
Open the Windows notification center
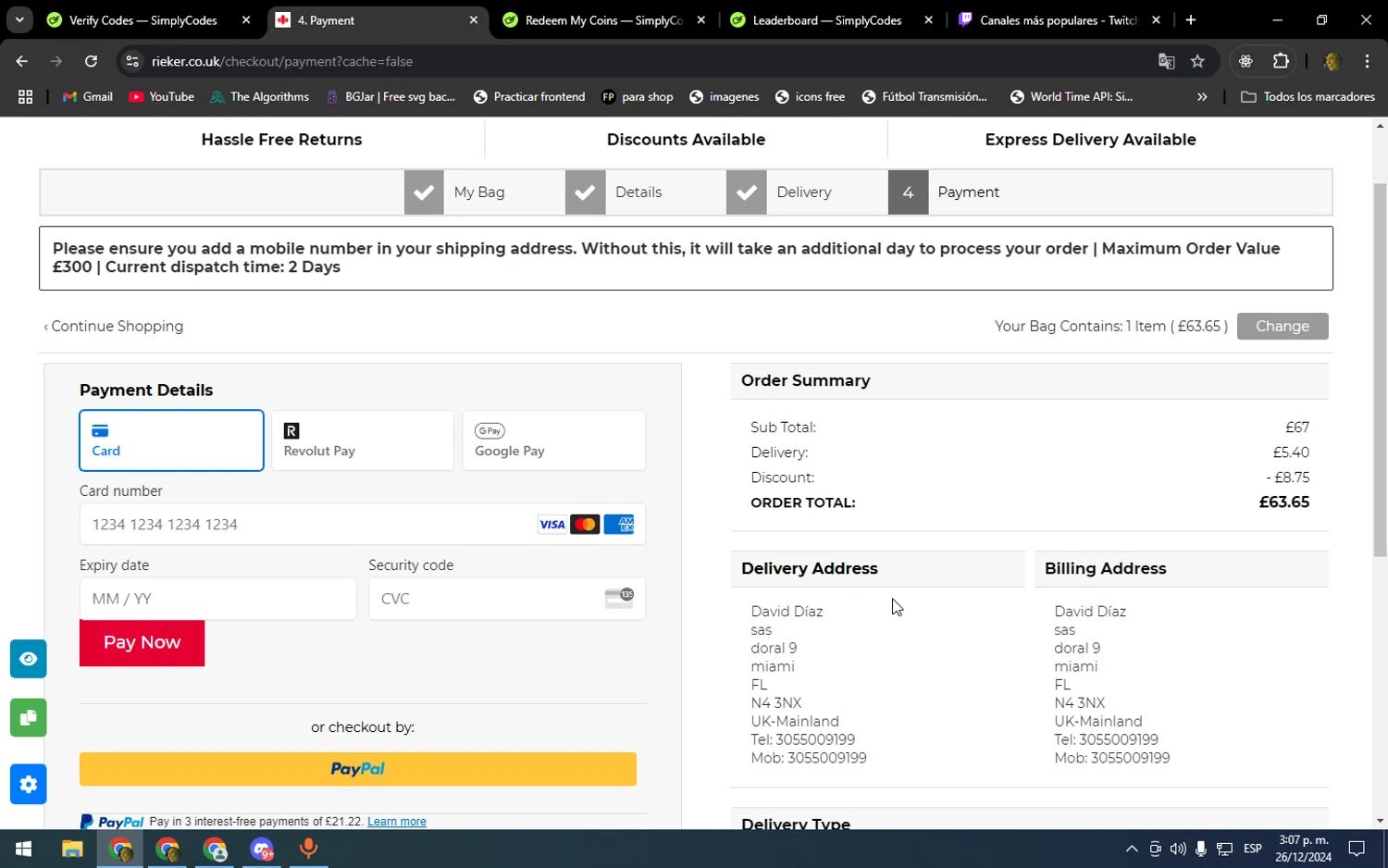tap(1357, 849)
